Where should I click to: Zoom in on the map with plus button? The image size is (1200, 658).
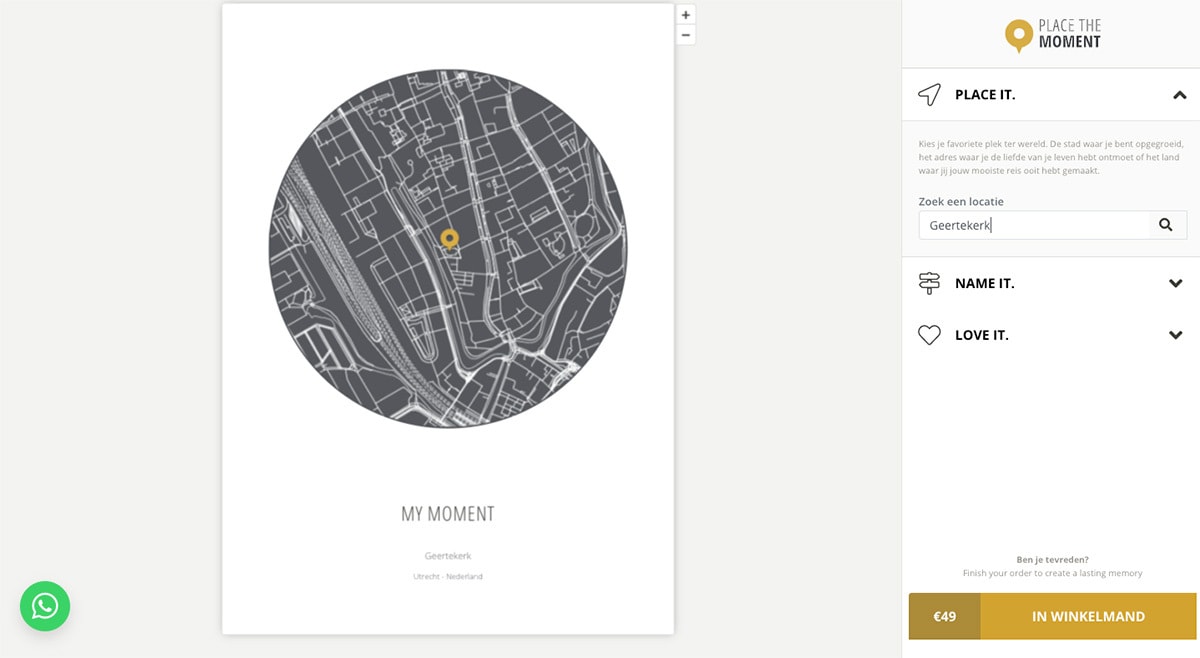pos(686,15)
